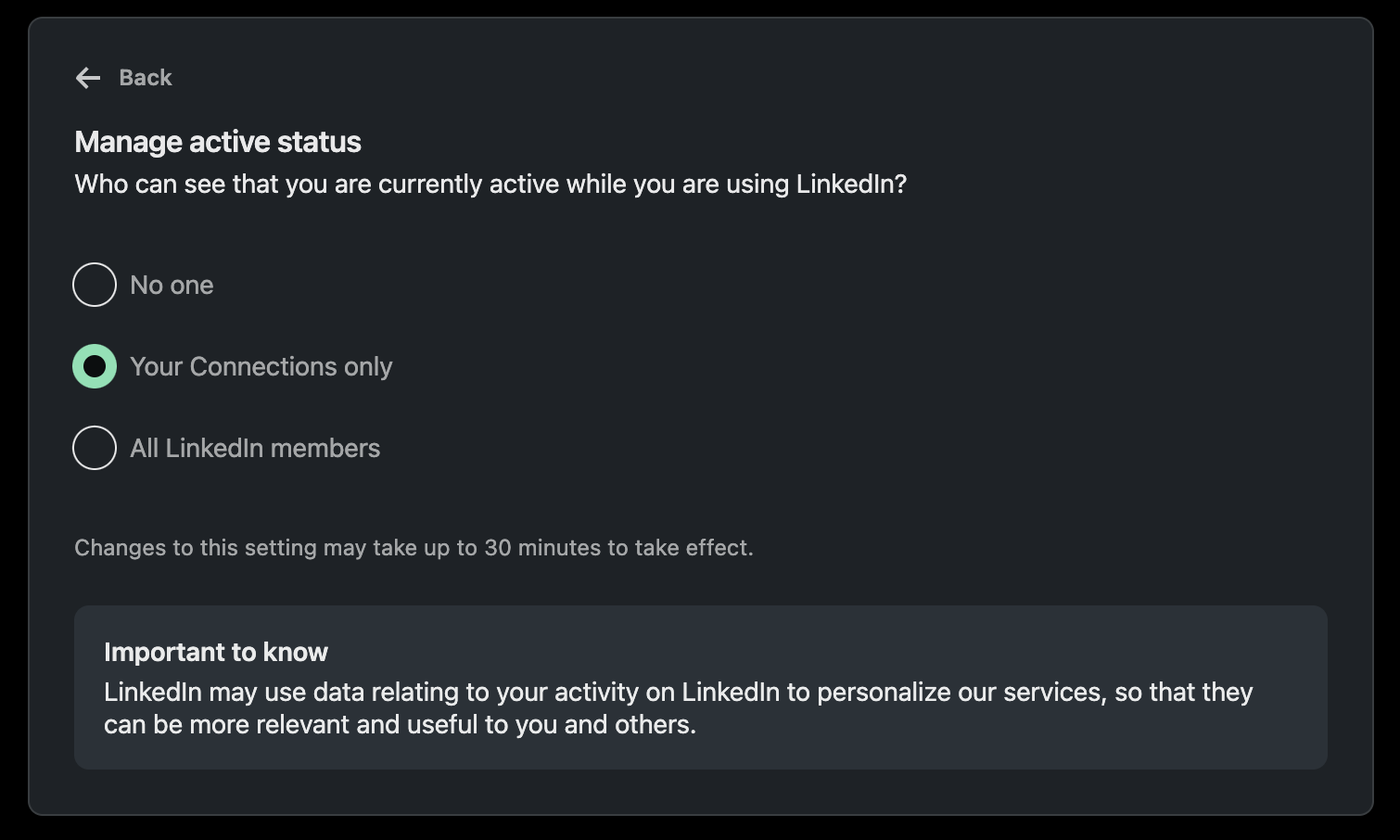The width and height of the screenshot is (1400, 840).
Task: Select All LinkedIn members visibility
Action: tap(94, 448)
